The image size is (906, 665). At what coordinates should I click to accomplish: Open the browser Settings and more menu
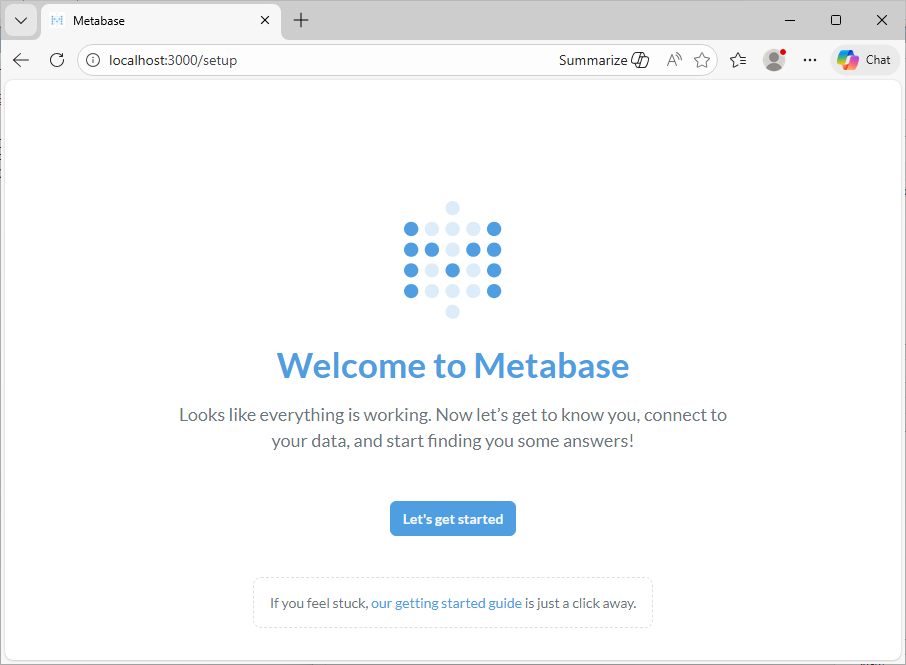tap(809, 60)
